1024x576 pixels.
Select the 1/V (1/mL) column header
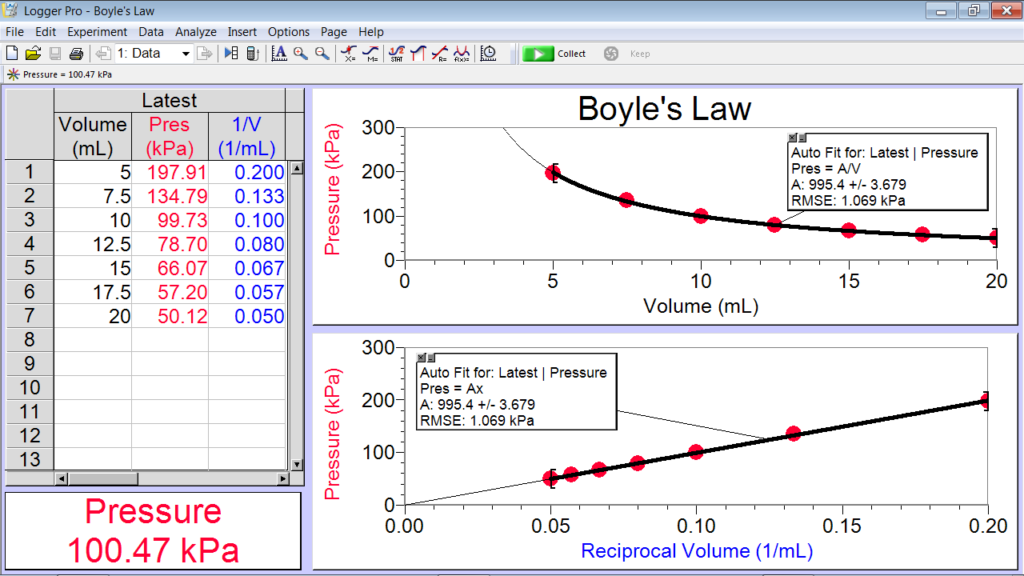coord(247,136)
